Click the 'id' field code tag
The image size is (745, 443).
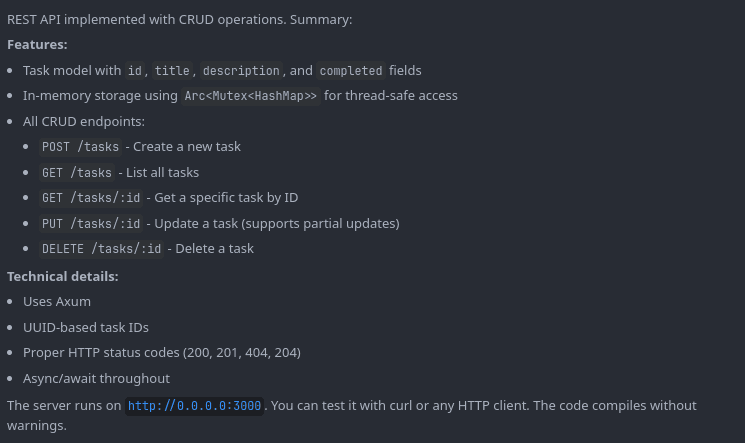(x=135, y=71)
